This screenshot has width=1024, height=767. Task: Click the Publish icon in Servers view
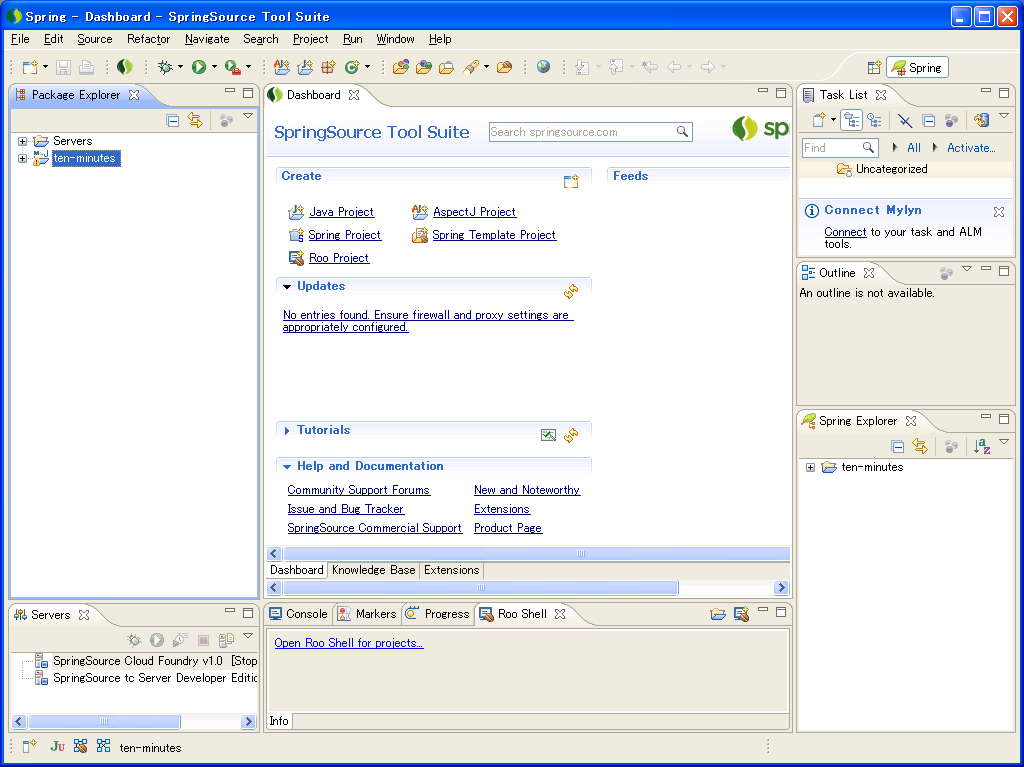pos(226,640)
